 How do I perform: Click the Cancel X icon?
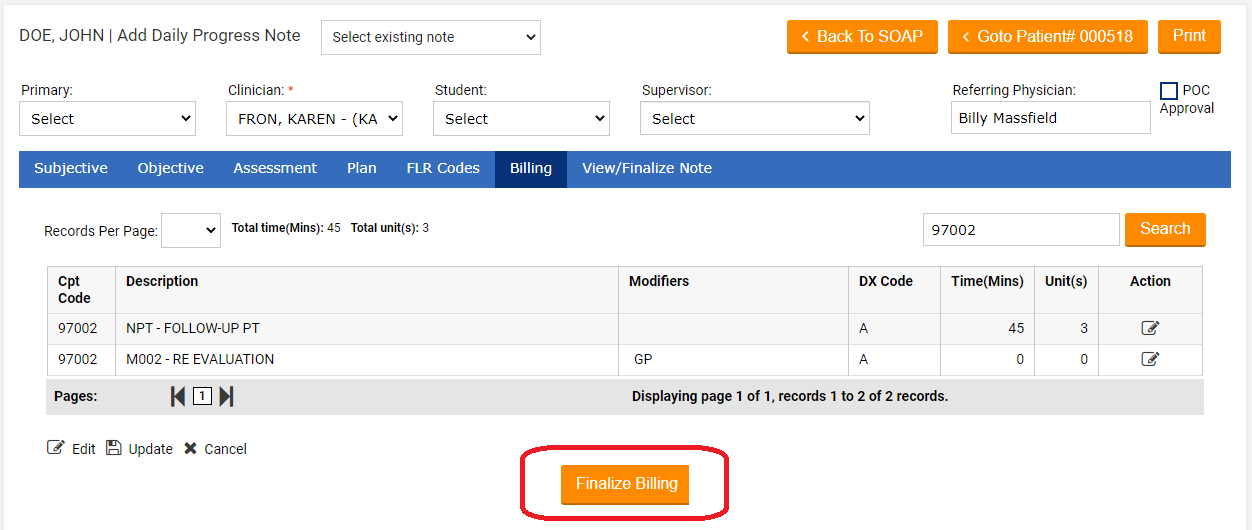190,448
